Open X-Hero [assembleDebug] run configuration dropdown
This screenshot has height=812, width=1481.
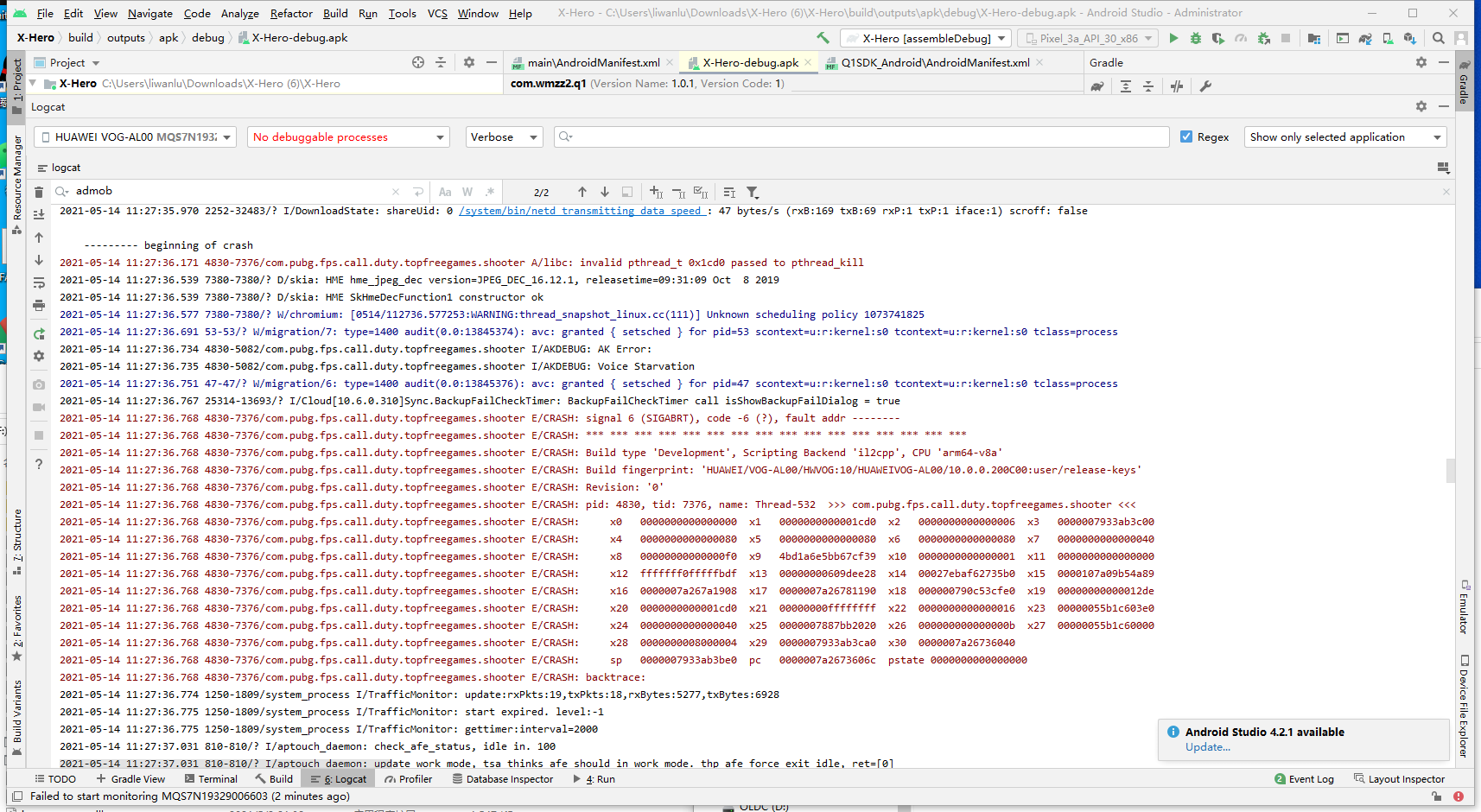(x=925, y=38)
